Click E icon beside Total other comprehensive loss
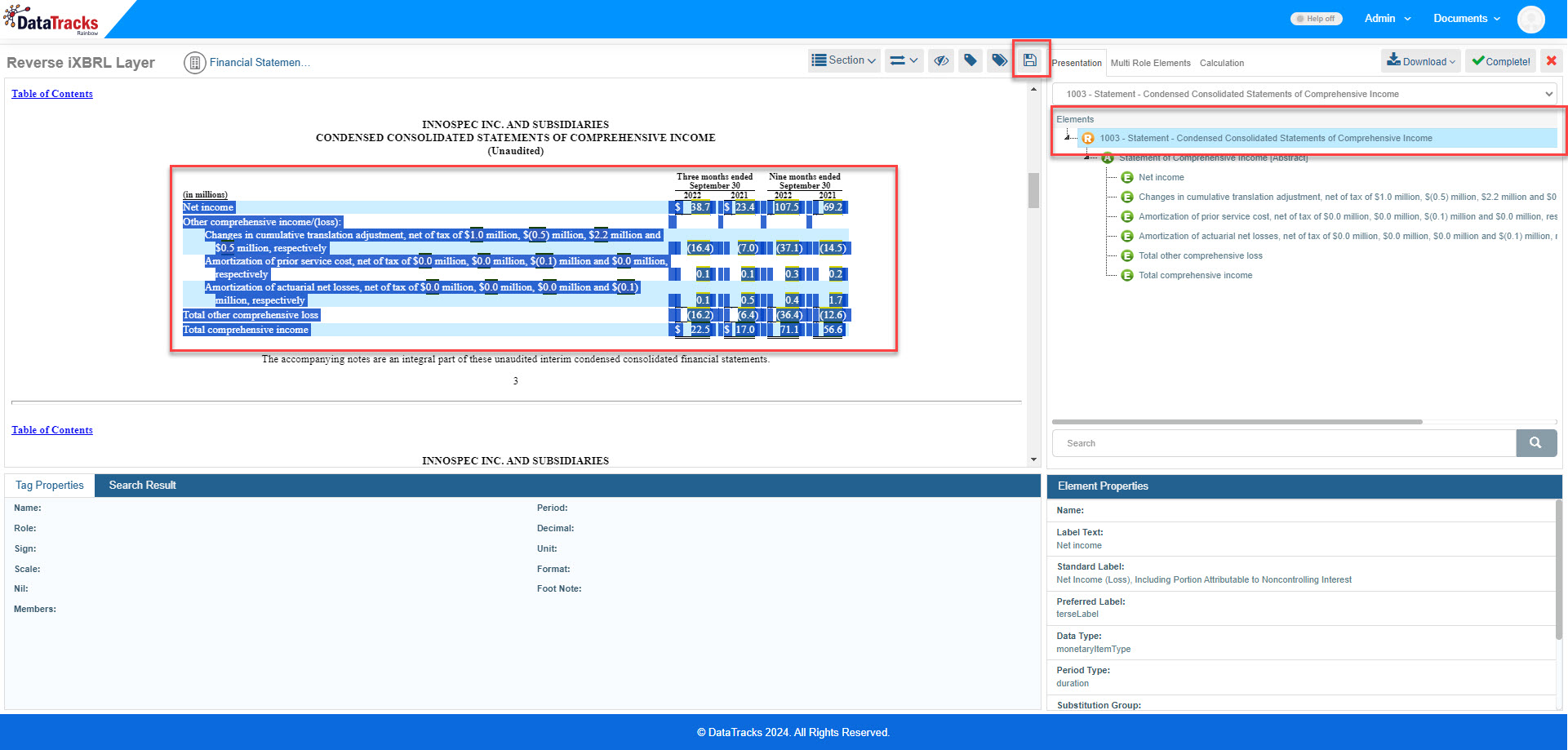Viewport: 1568px width, 750px height. click(1127, 255)
